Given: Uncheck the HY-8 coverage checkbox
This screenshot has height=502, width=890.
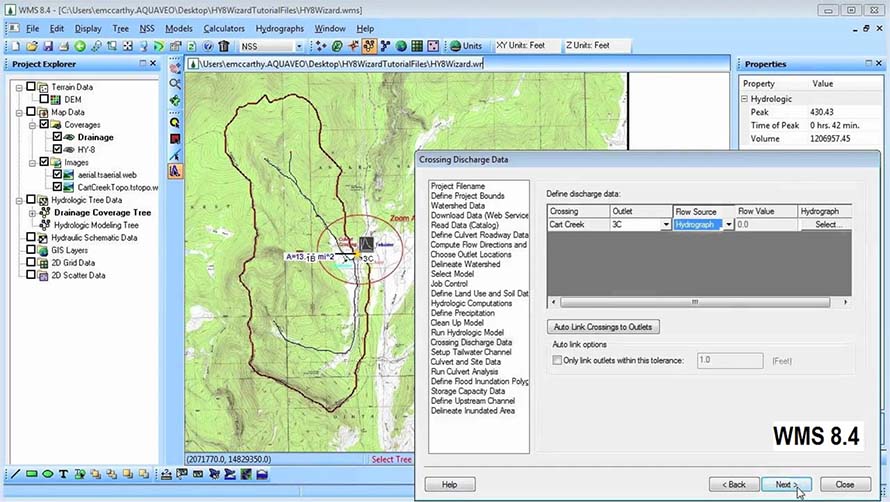Looking at the screenshot, I should [57, 149].
